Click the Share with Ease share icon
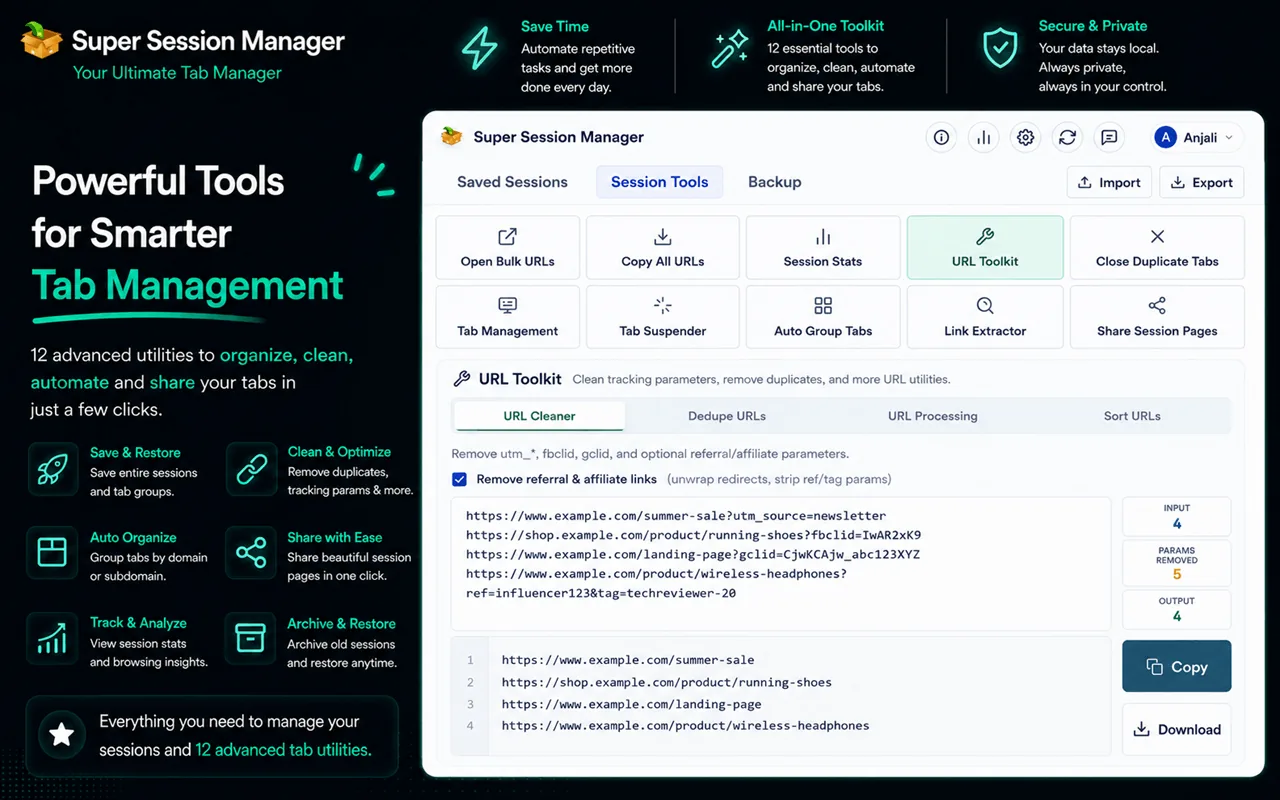1280x800 pixels. 250,552
